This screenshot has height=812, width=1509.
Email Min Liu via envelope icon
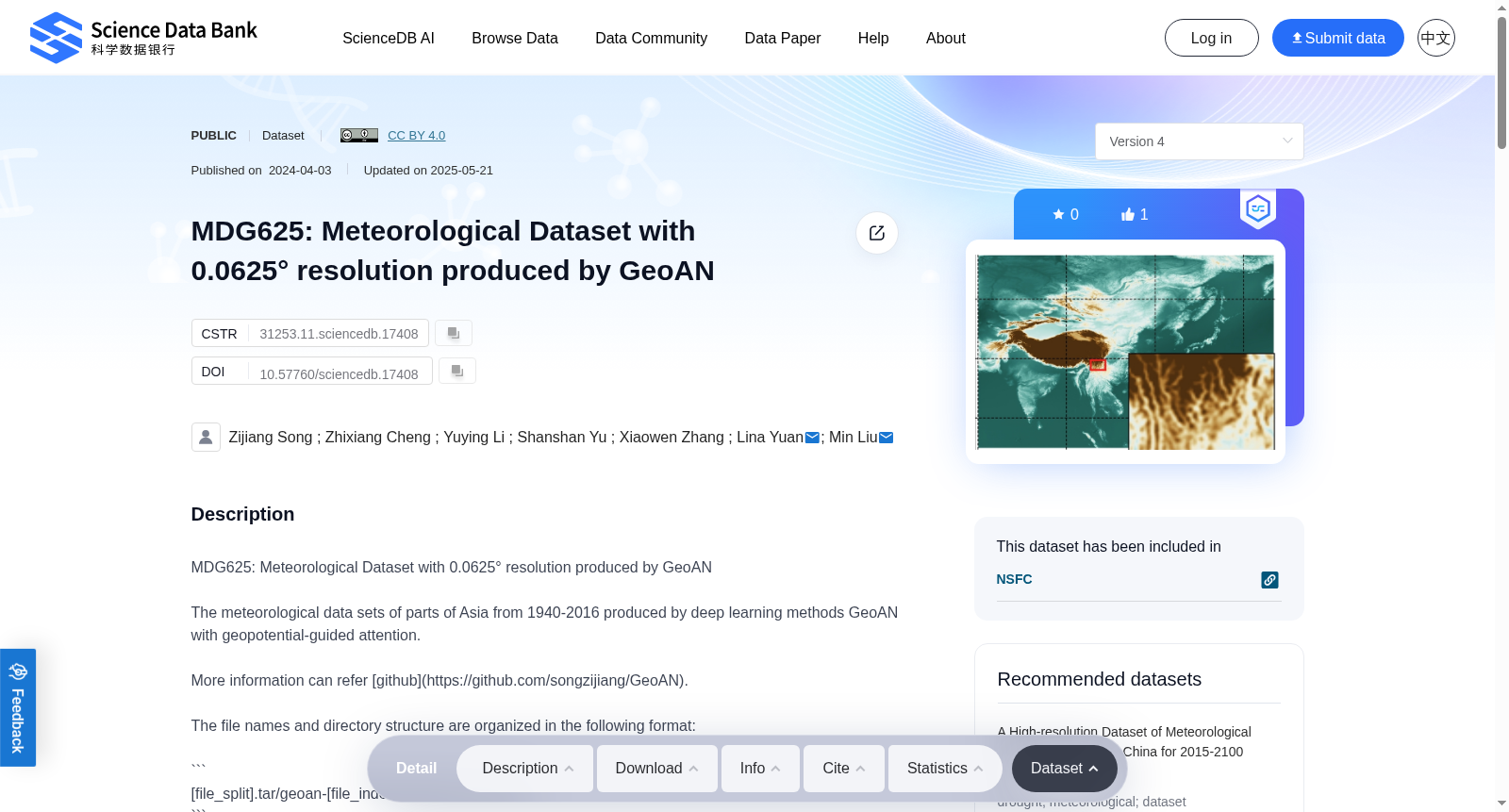tap(886, 438)
